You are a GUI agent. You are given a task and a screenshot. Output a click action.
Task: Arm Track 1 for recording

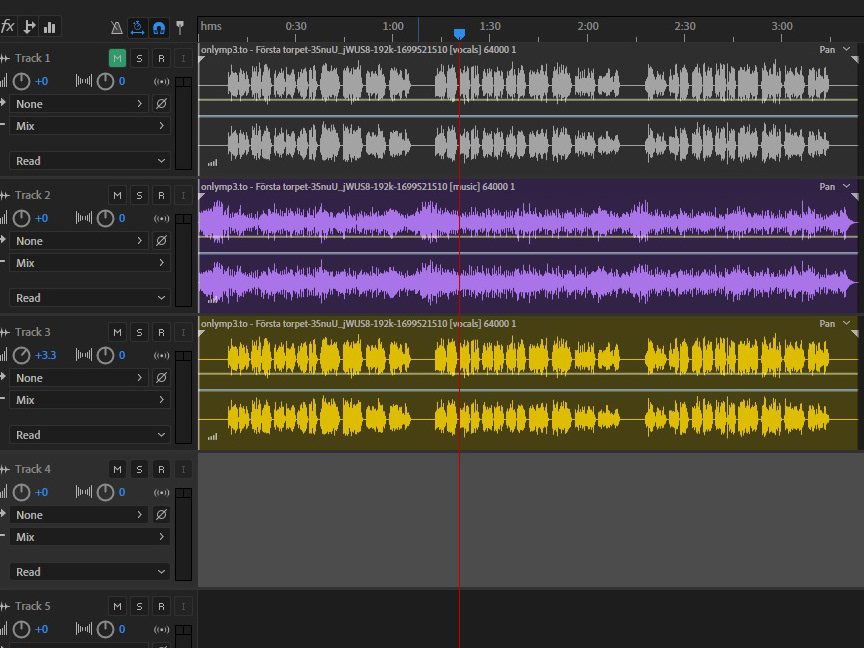pyautogui.click(x=161, y=58)
